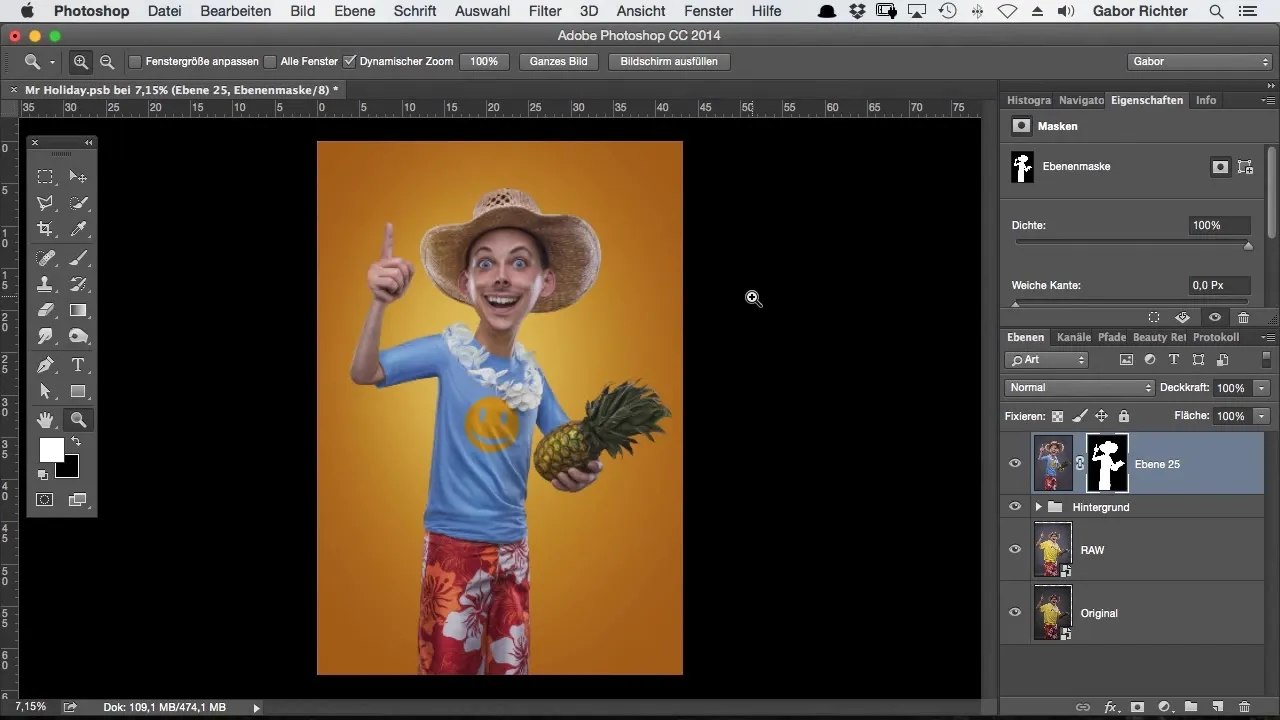1280x720 pixels.
Task: Open Normal blend mode dropdown
Action: pos(1079,387)
